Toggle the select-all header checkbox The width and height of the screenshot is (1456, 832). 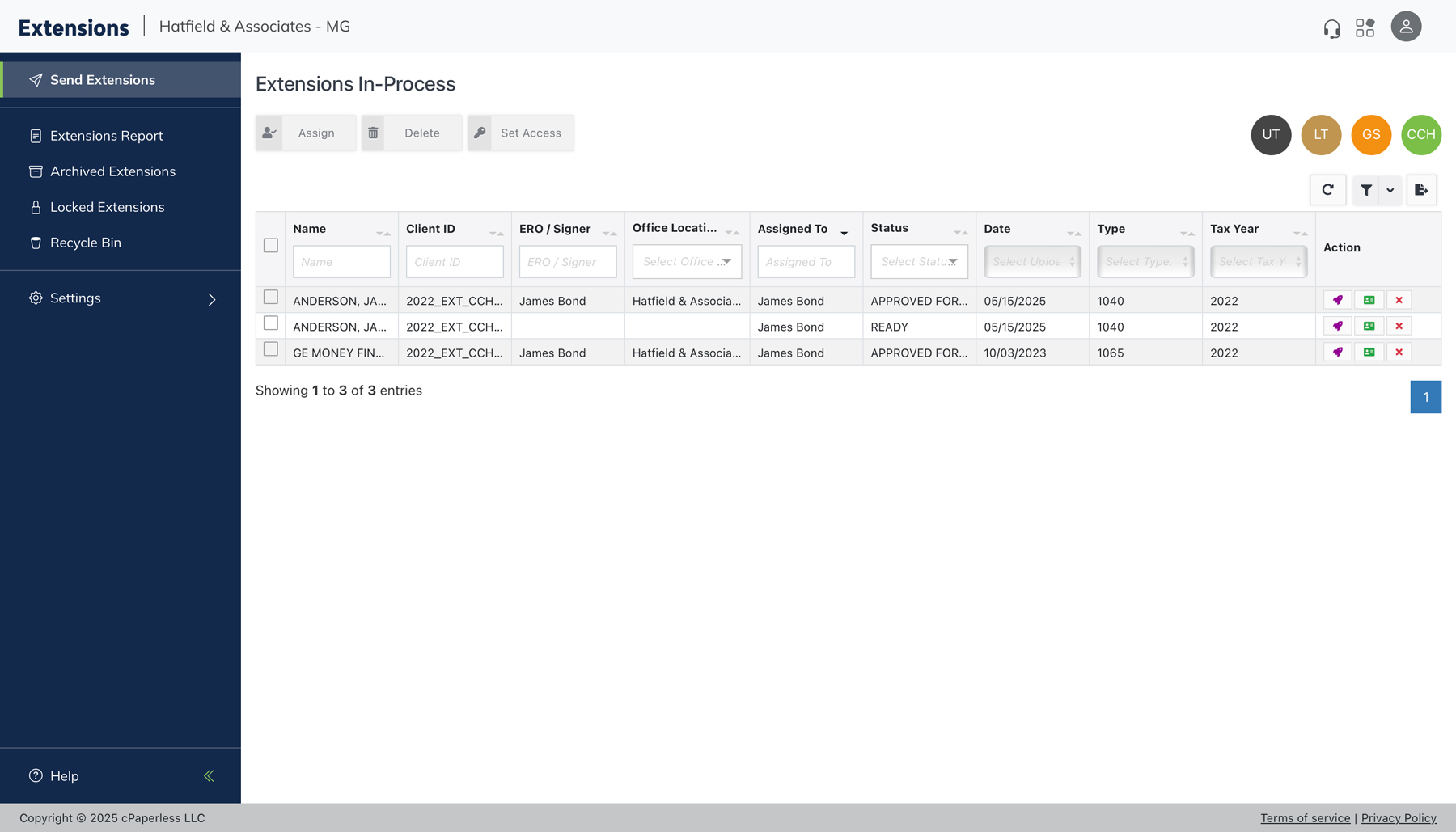point(271,246)
